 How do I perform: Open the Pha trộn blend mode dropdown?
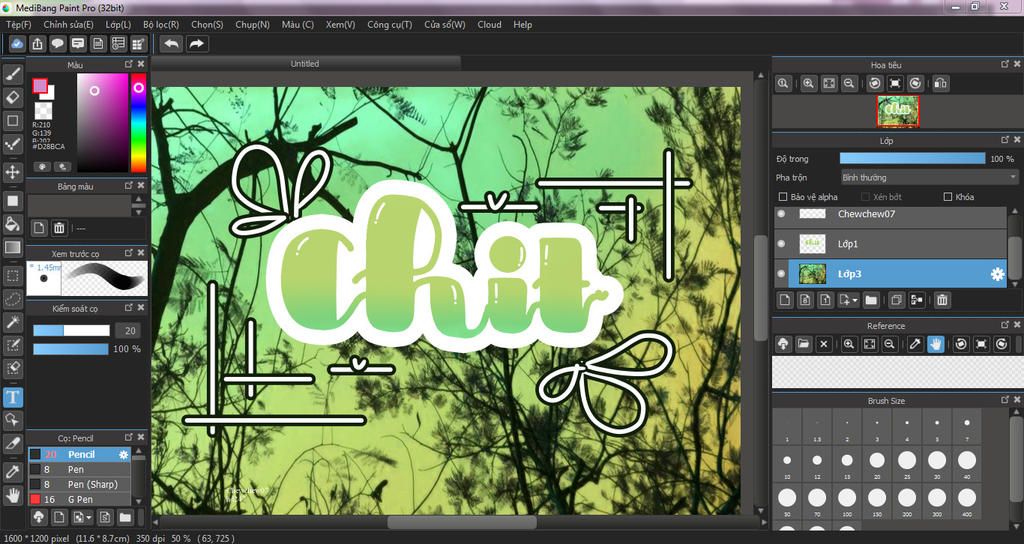coord(929,177)
